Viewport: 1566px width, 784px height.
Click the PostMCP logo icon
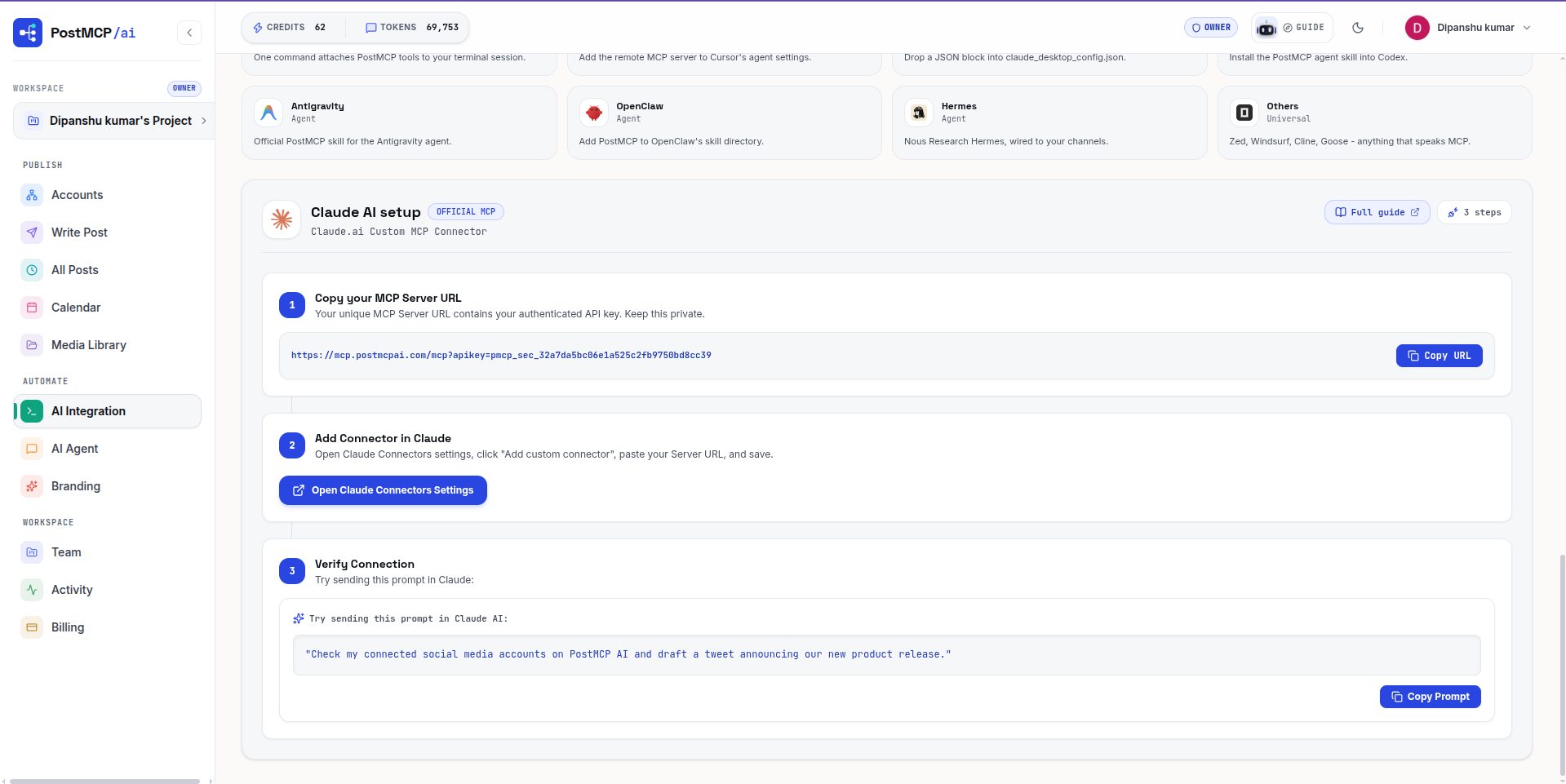(28, 33)
